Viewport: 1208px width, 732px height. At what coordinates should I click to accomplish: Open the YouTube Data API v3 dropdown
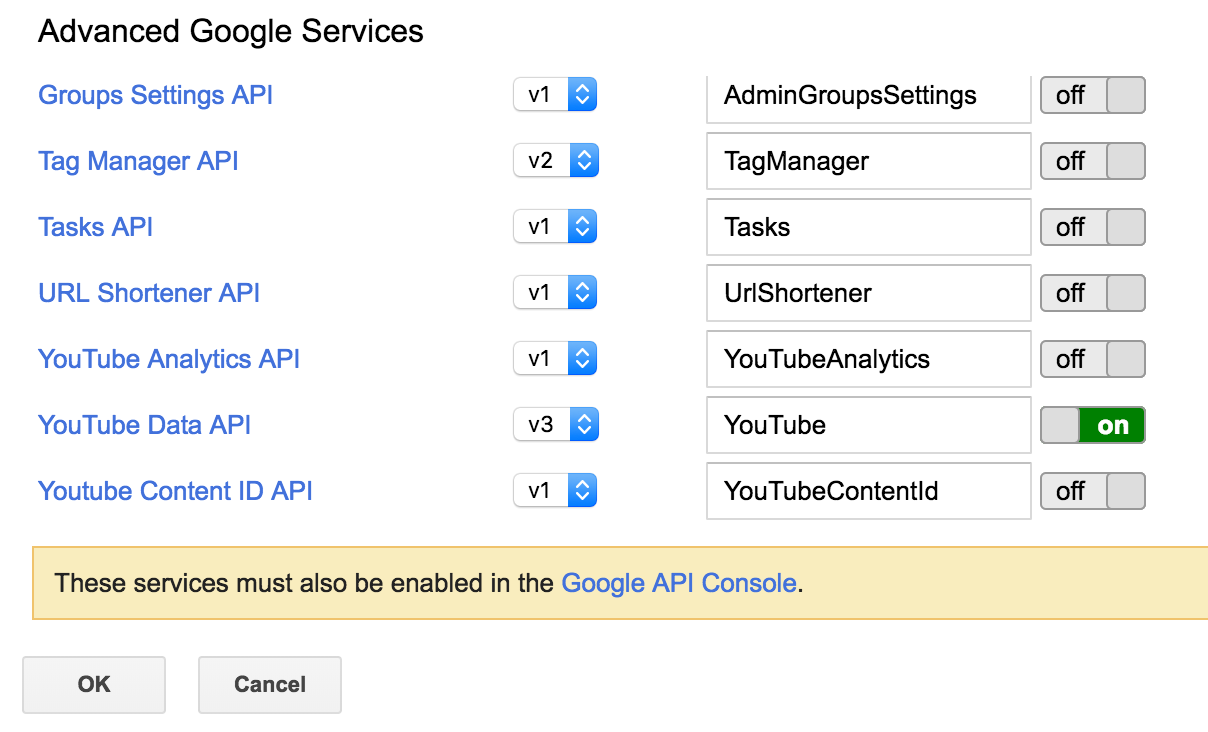click(555, 425)
